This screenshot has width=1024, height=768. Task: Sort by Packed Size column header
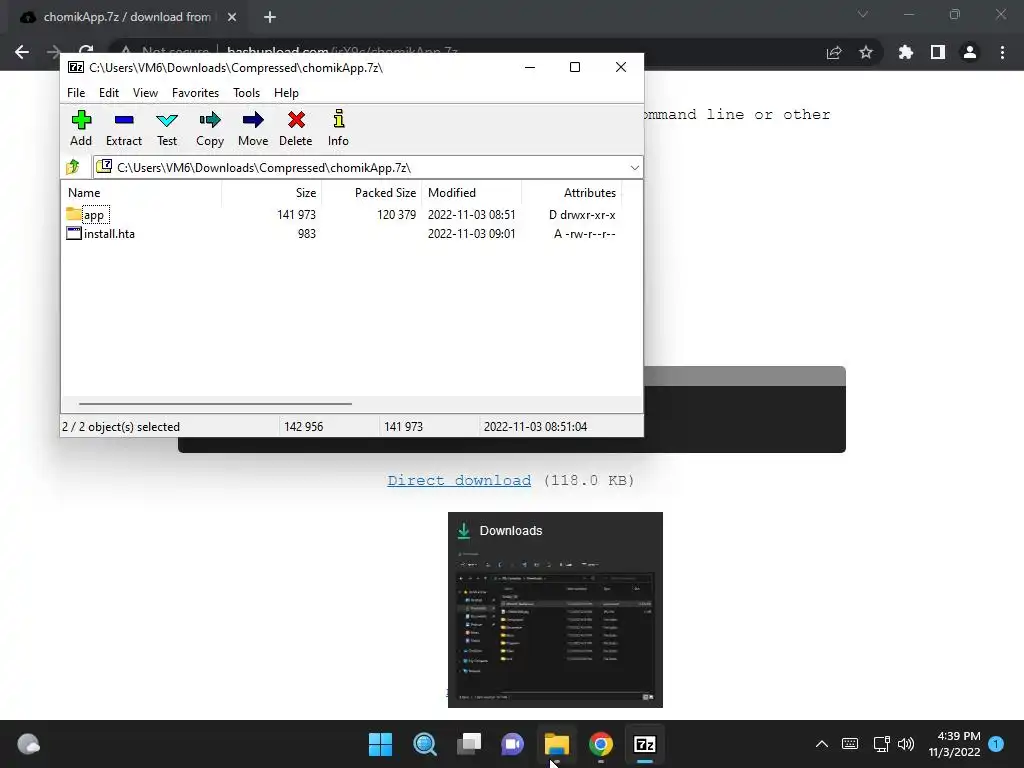(x=371, y=193)
